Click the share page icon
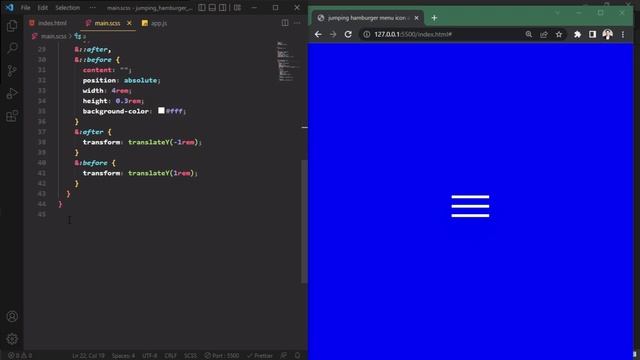Image resolution: width=640 pixels, height=360 pixels. pos(544,34)
